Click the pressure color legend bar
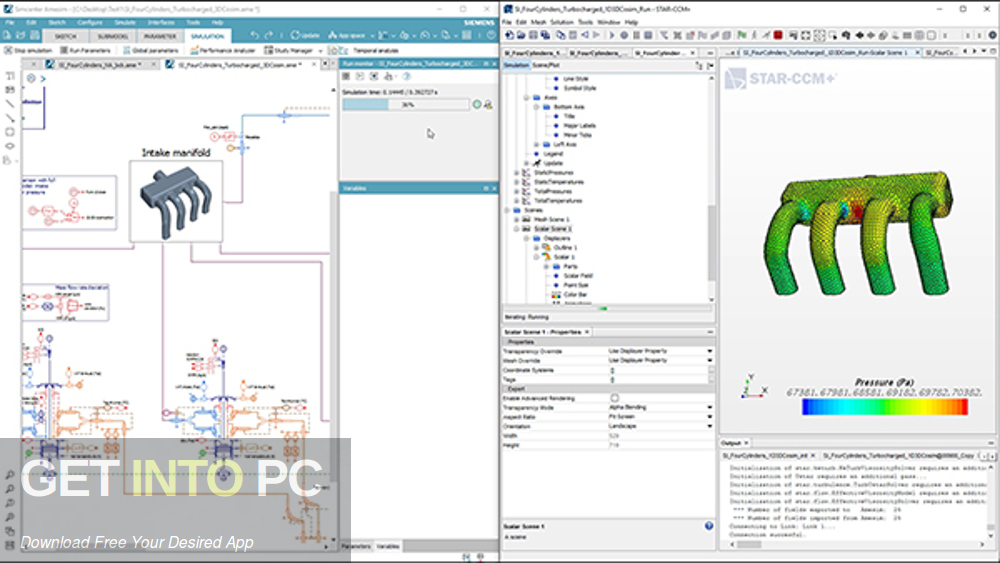 coord(885,407)
